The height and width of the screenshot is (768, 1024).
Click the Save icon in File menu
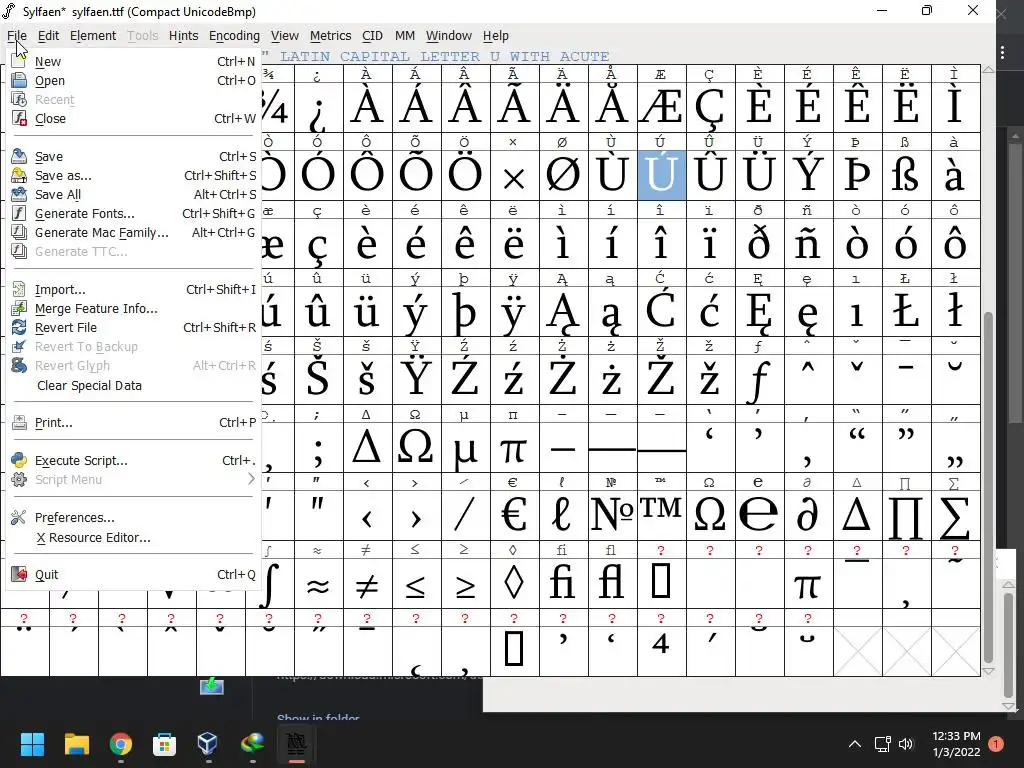click(19, 156)
